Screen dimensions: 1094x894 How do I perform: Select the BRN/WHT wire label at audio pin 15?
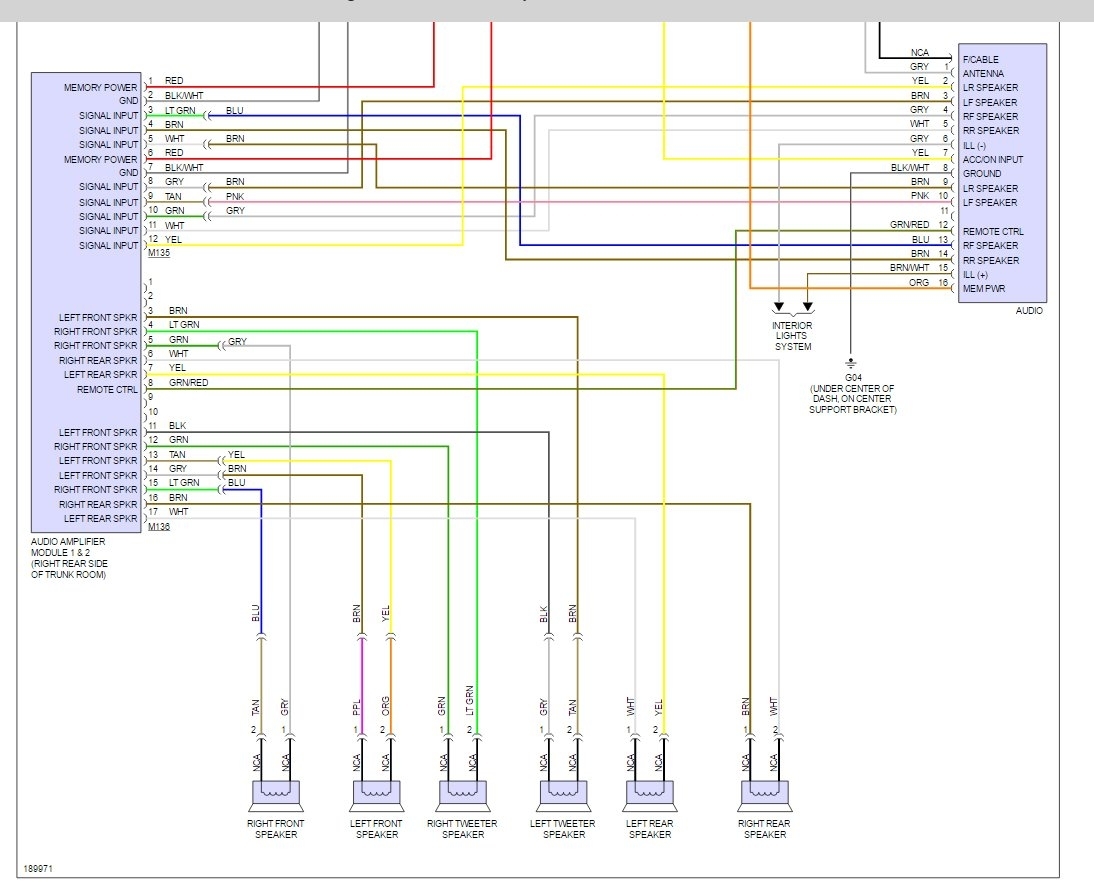pyautogui.click(x=909, y=267)
